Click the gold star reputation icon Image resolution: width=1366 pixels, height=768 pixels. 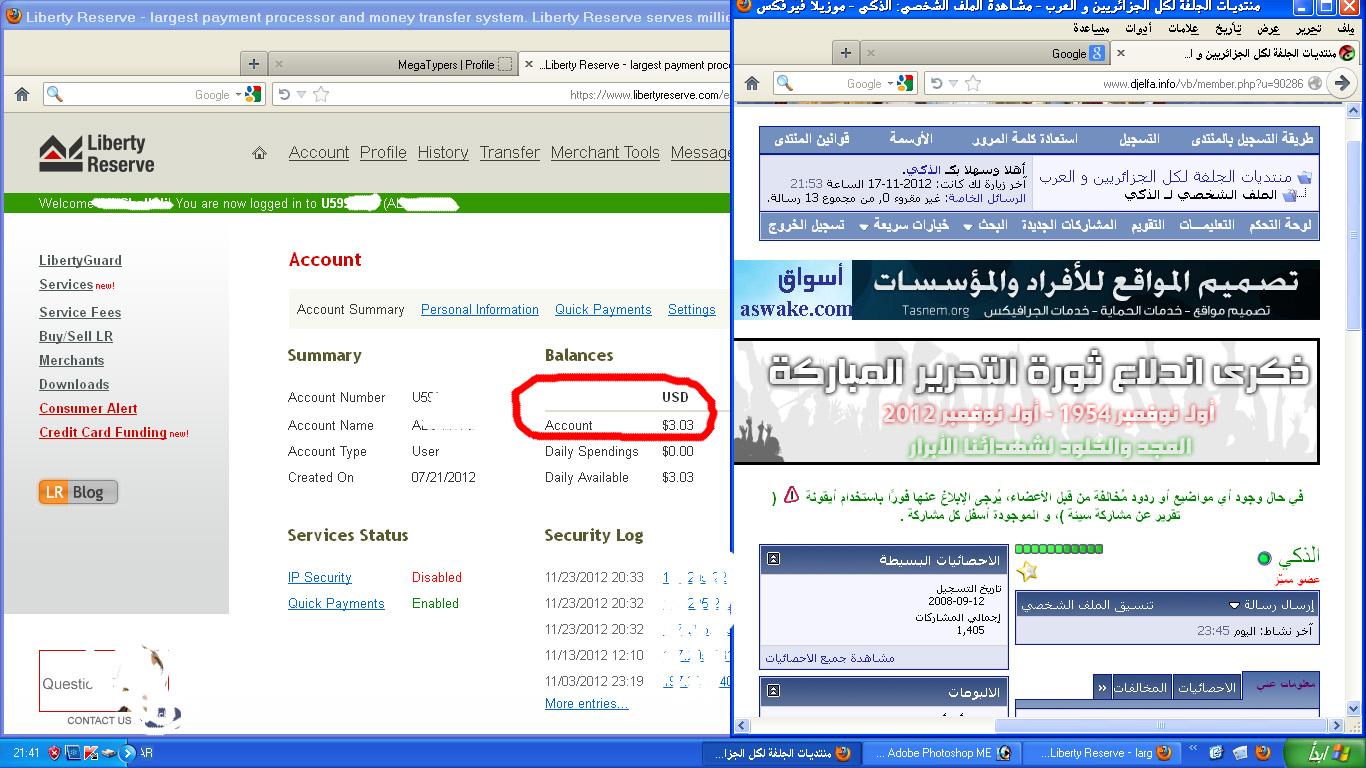[1027, 571]
